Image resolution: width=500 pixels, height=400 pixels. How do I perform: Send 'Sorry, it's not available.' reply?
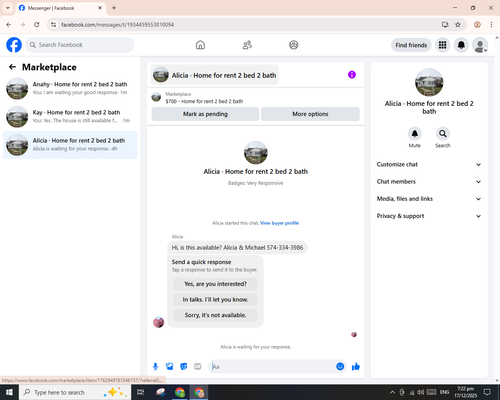215,315
